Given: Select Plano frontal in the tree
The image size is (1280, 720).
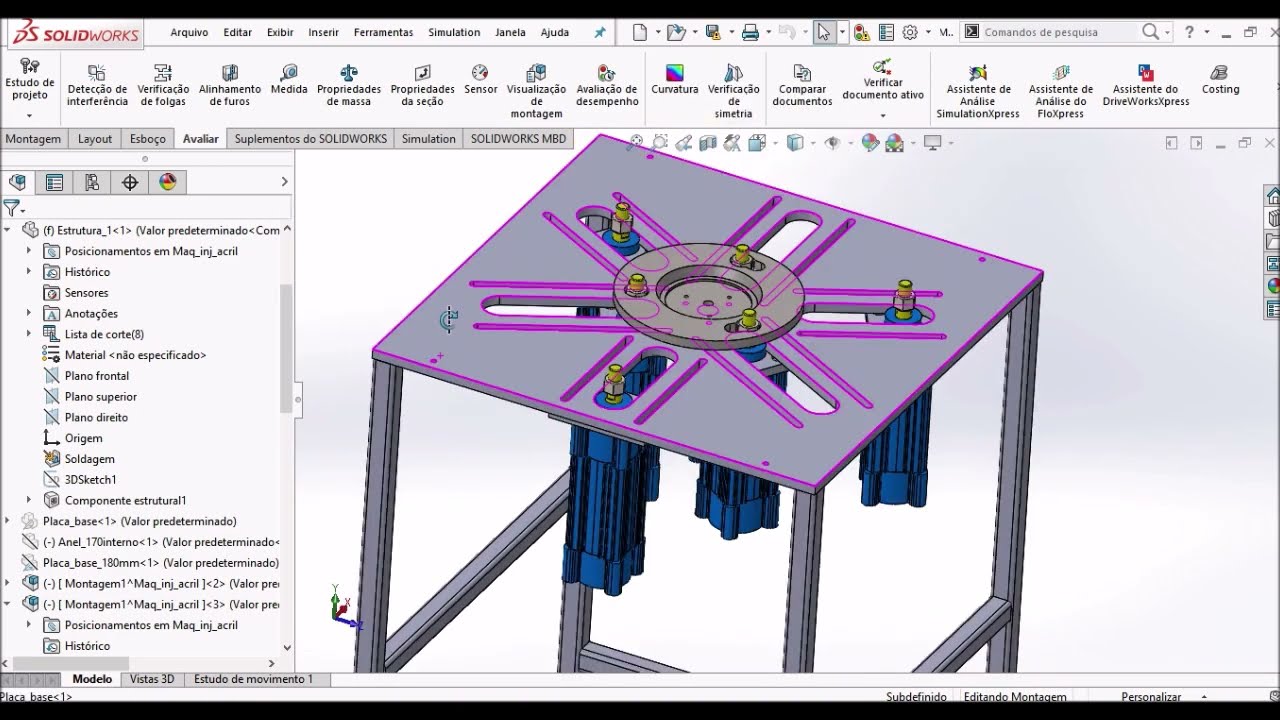Looking at the screenshot, I should pyautogui.click(x=97, y=376).
